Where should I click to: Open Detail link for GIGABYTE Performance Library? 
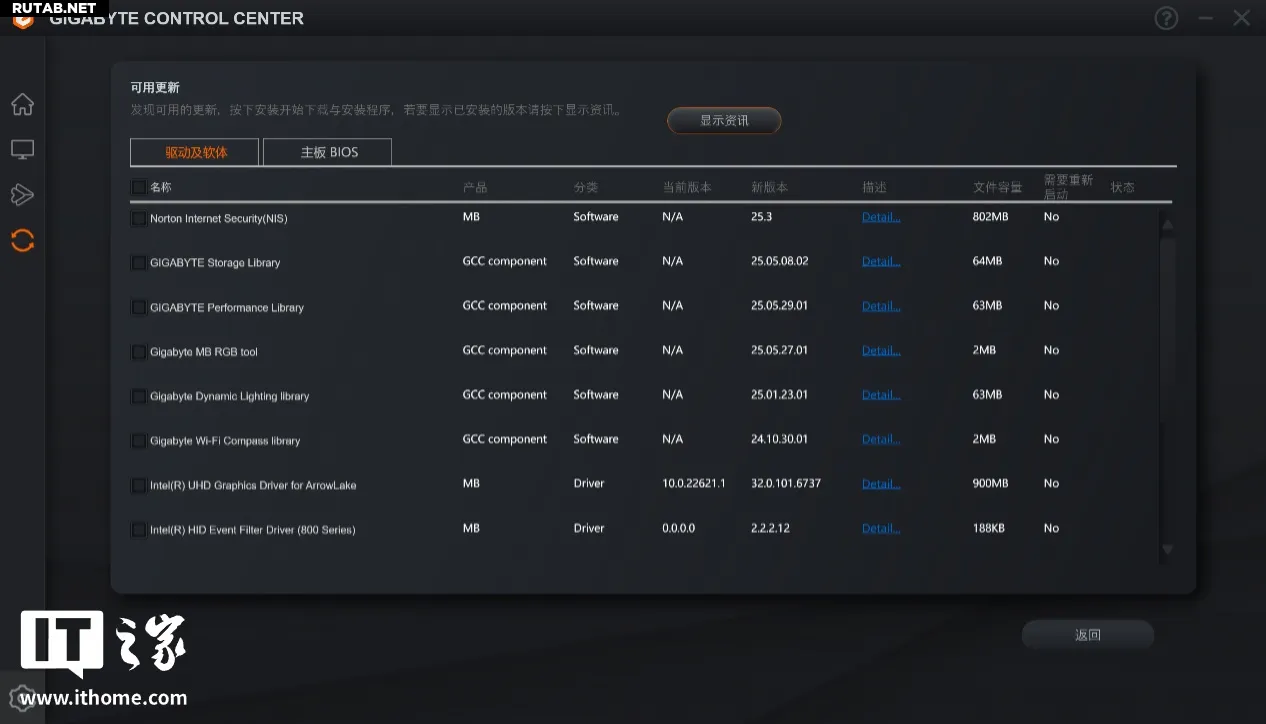point(881,306)
